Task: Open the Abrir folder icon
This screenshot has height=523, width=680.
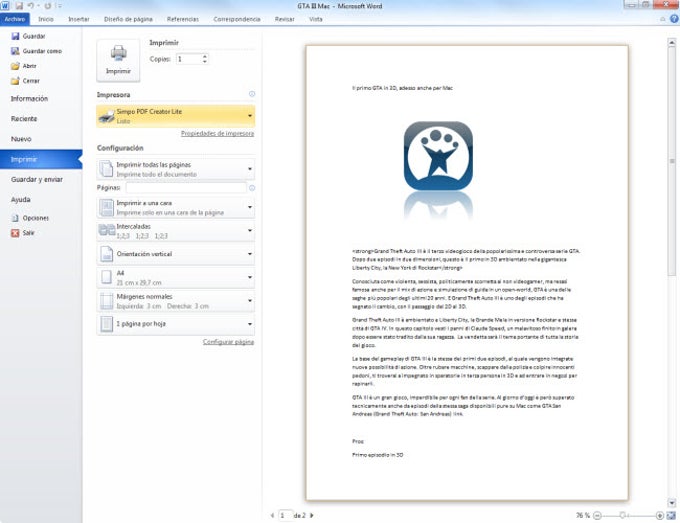Action: pos(15,66)
